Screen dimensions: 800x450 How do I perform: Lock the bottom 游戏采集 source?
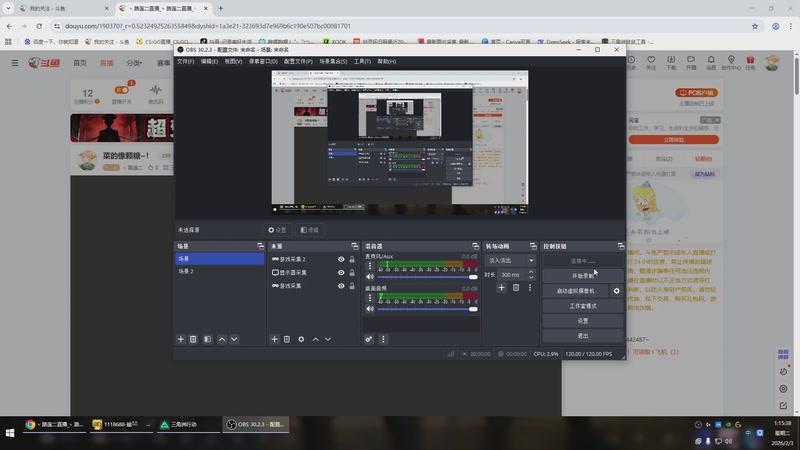point(352,286)
